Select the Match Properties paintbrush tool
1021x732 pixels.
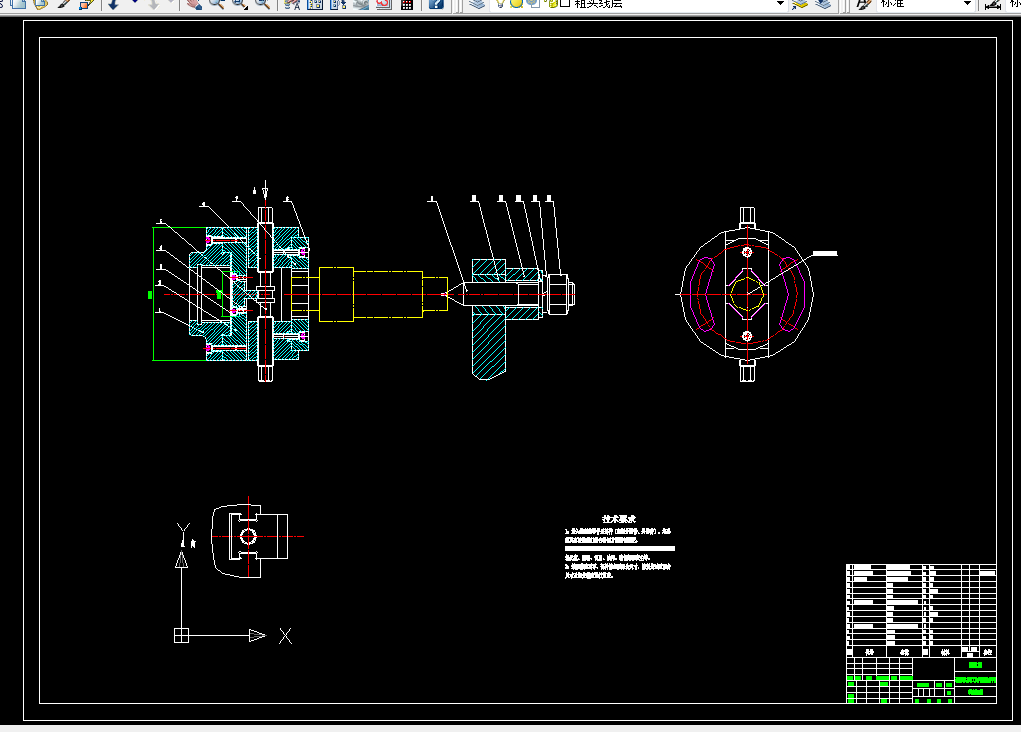click(x=64, y=4)
